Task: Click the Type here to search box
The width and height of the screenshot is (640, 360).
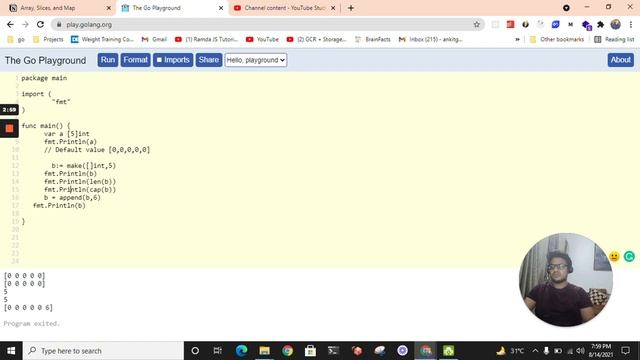Action: pos(103,351)
